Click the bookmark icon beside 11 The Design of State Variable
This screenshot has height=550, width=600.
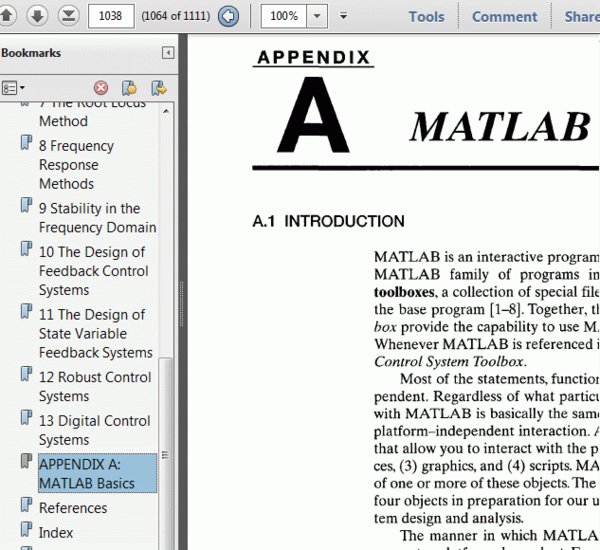click(26, 311)
